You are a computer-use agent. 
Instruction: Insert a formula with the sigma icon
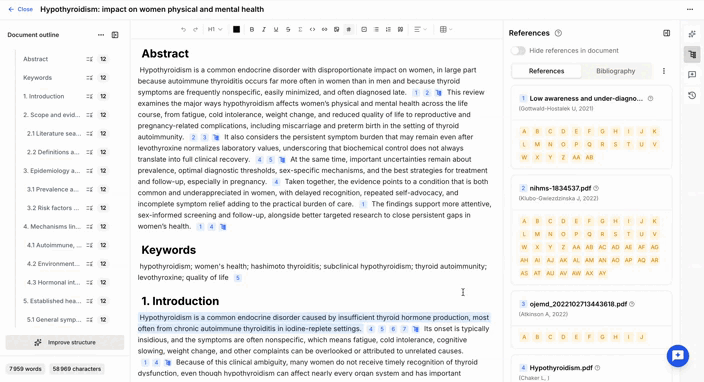coord(300,30)
